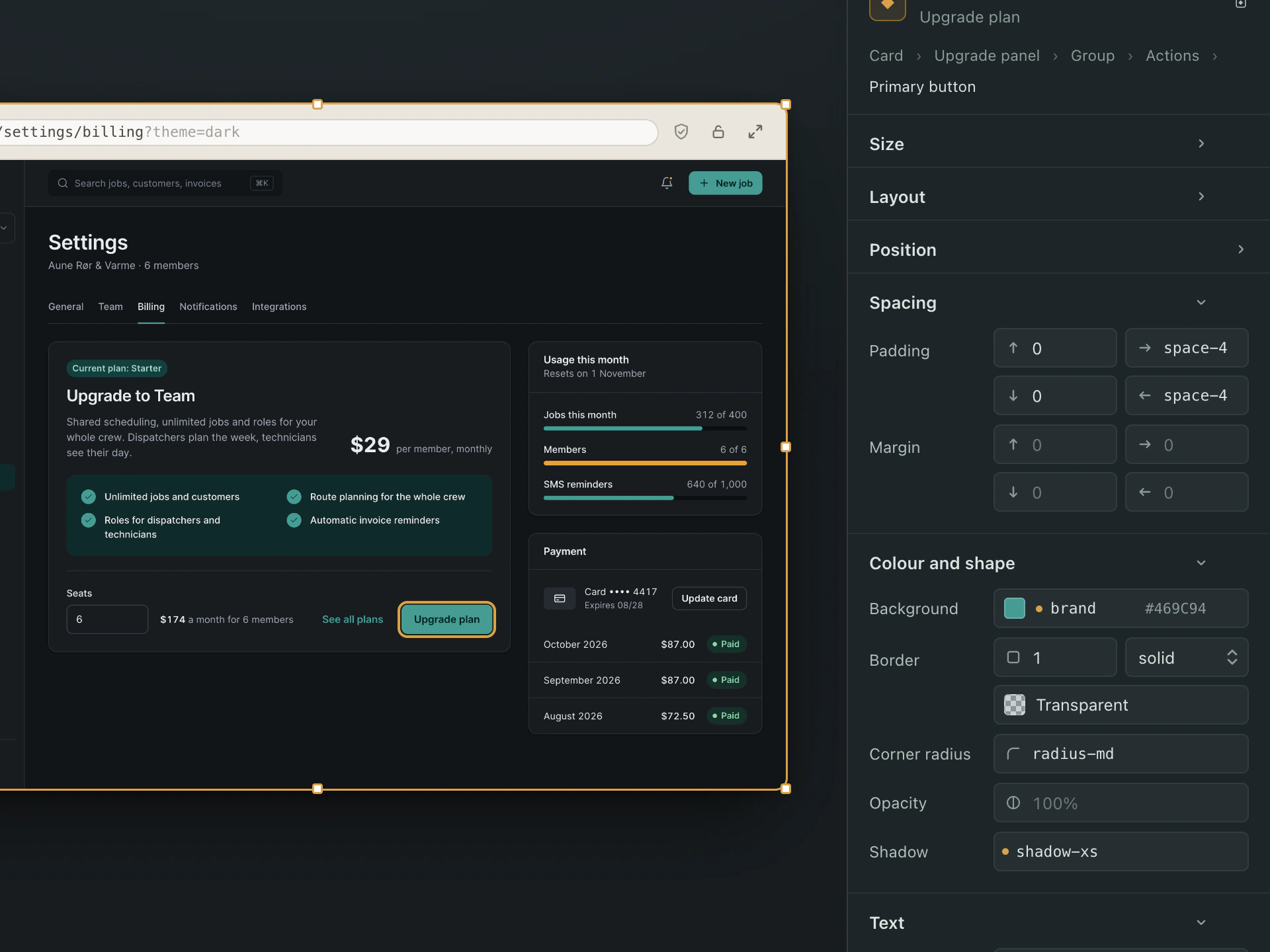Open the Integrations settings tab
The image size is (1270, 952).
279,307
